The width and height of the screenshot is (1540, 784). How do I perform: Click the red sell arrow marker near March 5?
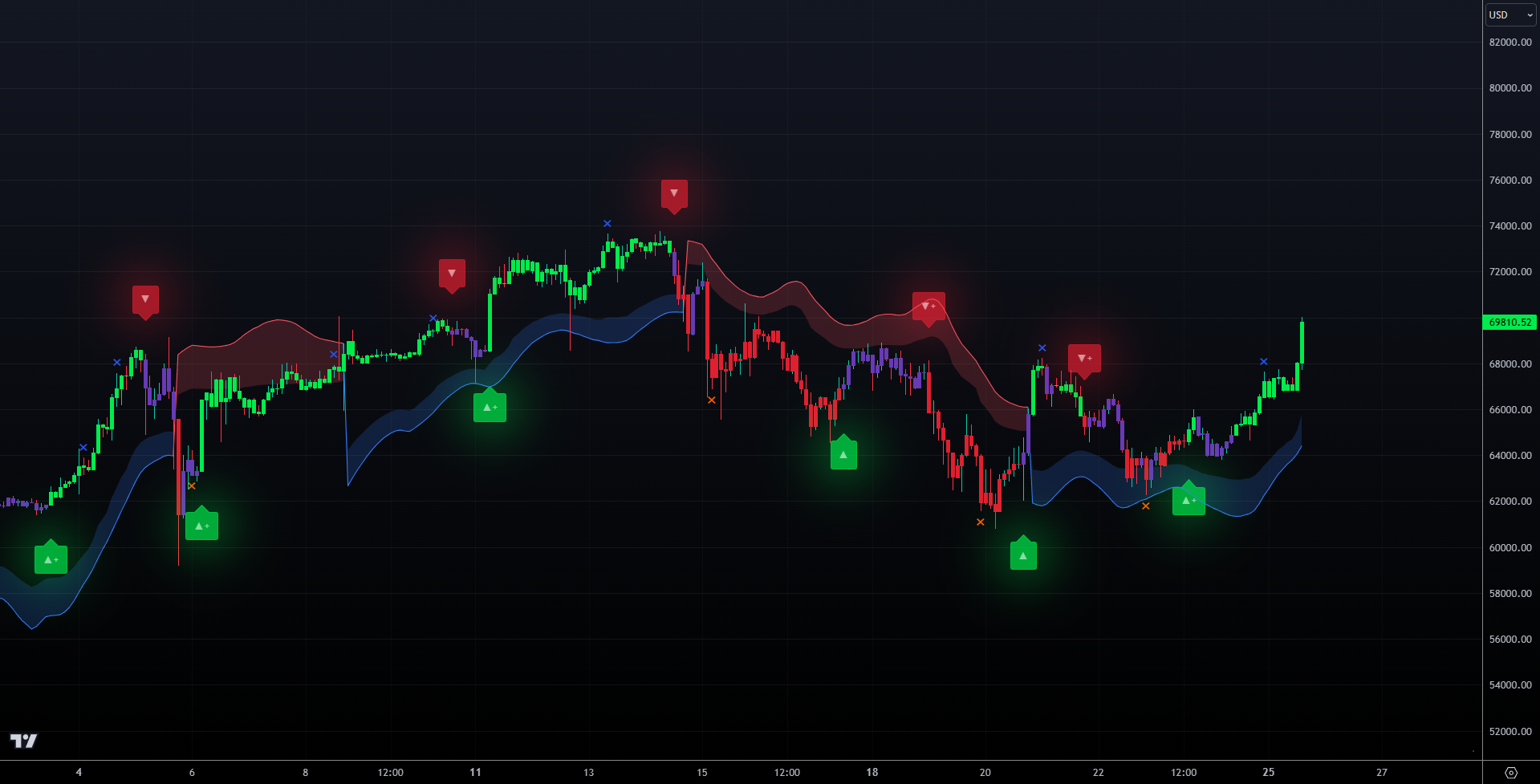point(145,299)
